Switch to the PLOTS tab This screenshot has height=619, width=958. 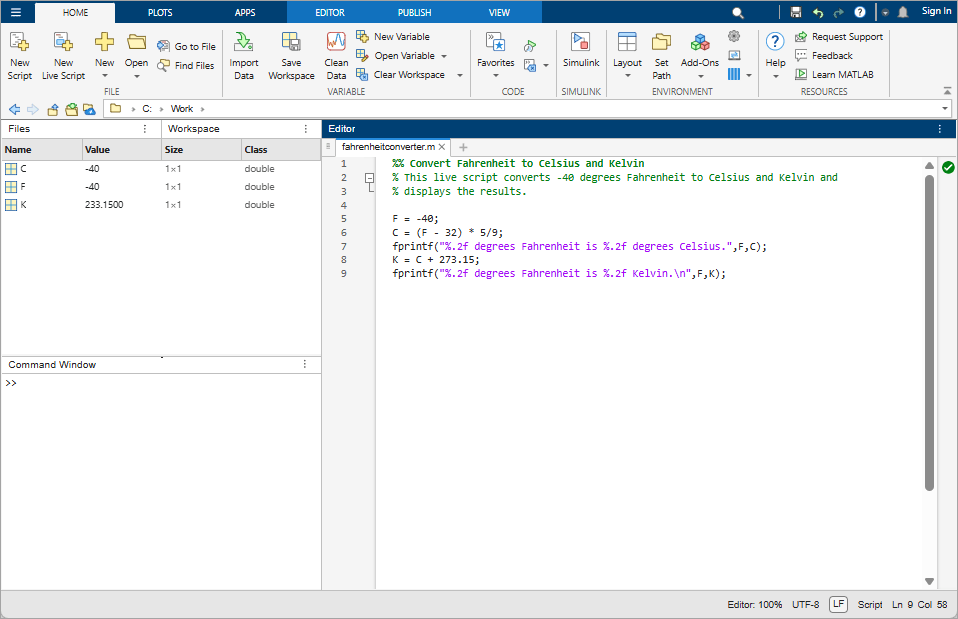(x=160, y=12)
